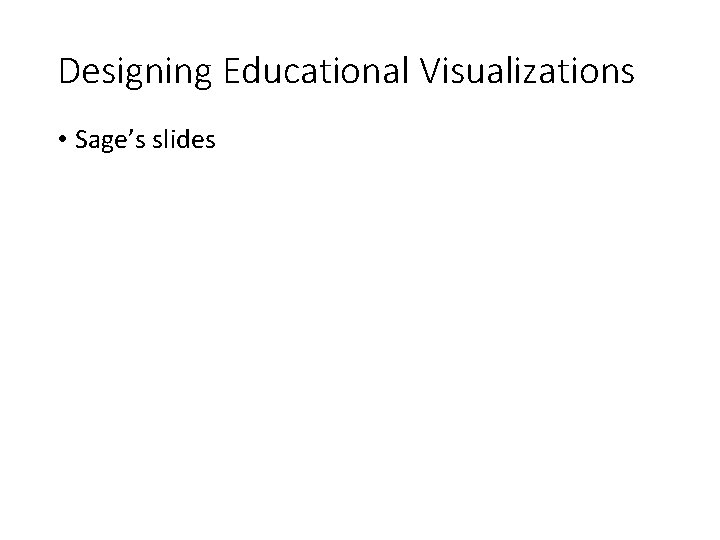720x540 pixels.
Task: Click the word "Sage's" in the bullet
Action: pos(109,142)
